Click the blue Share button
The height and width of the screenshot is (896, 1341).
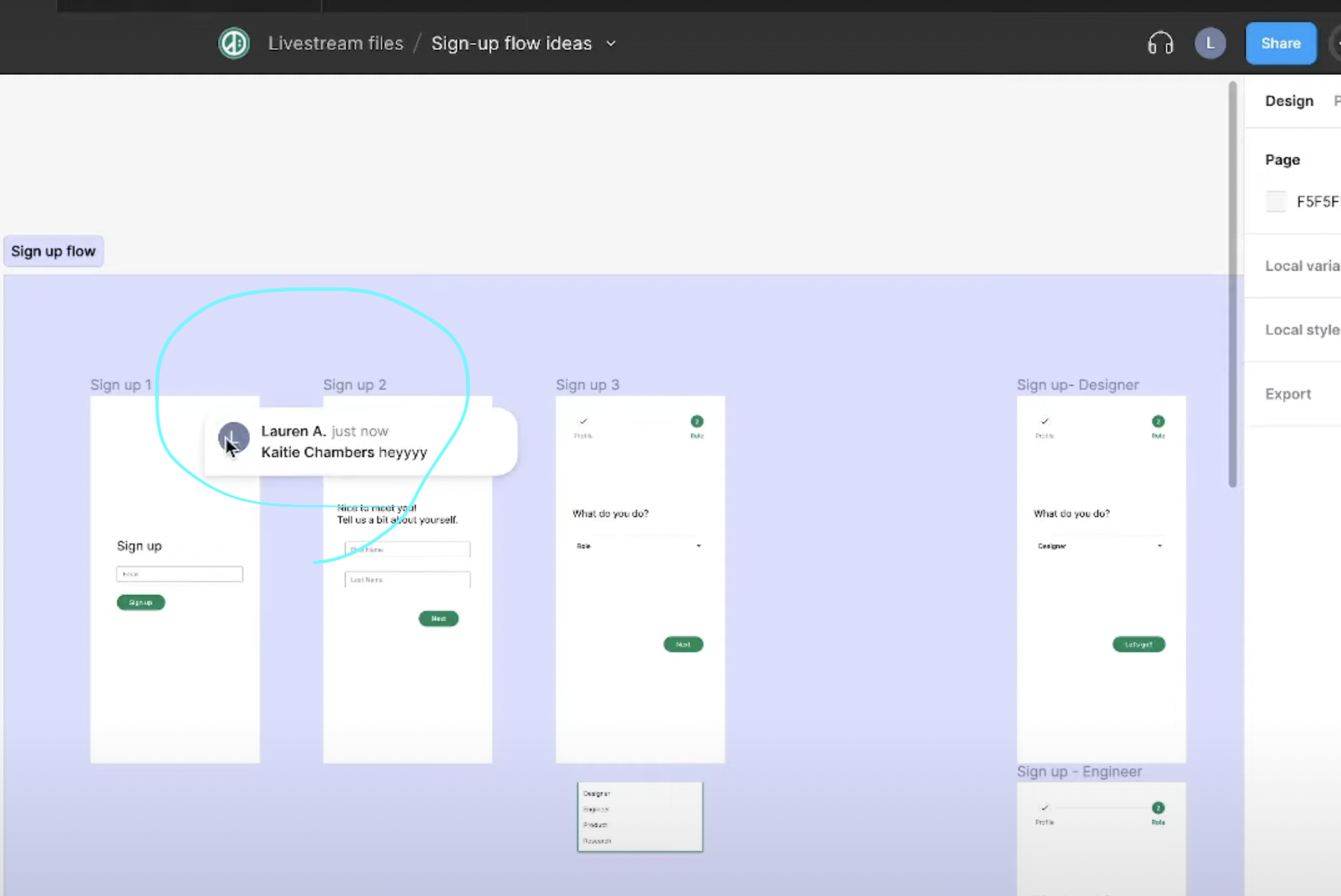tap(1280, 43)
